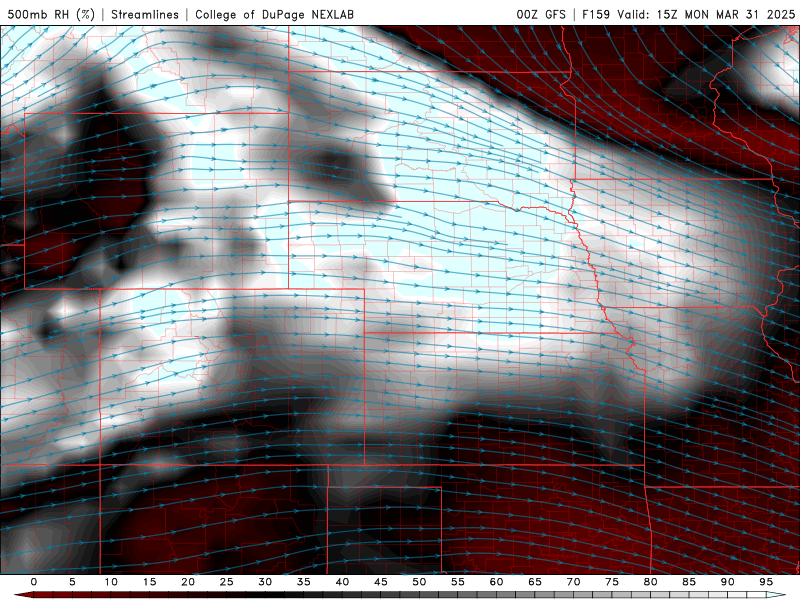
Task: Click the "00Z GFS" model run label
Action: 541,14
